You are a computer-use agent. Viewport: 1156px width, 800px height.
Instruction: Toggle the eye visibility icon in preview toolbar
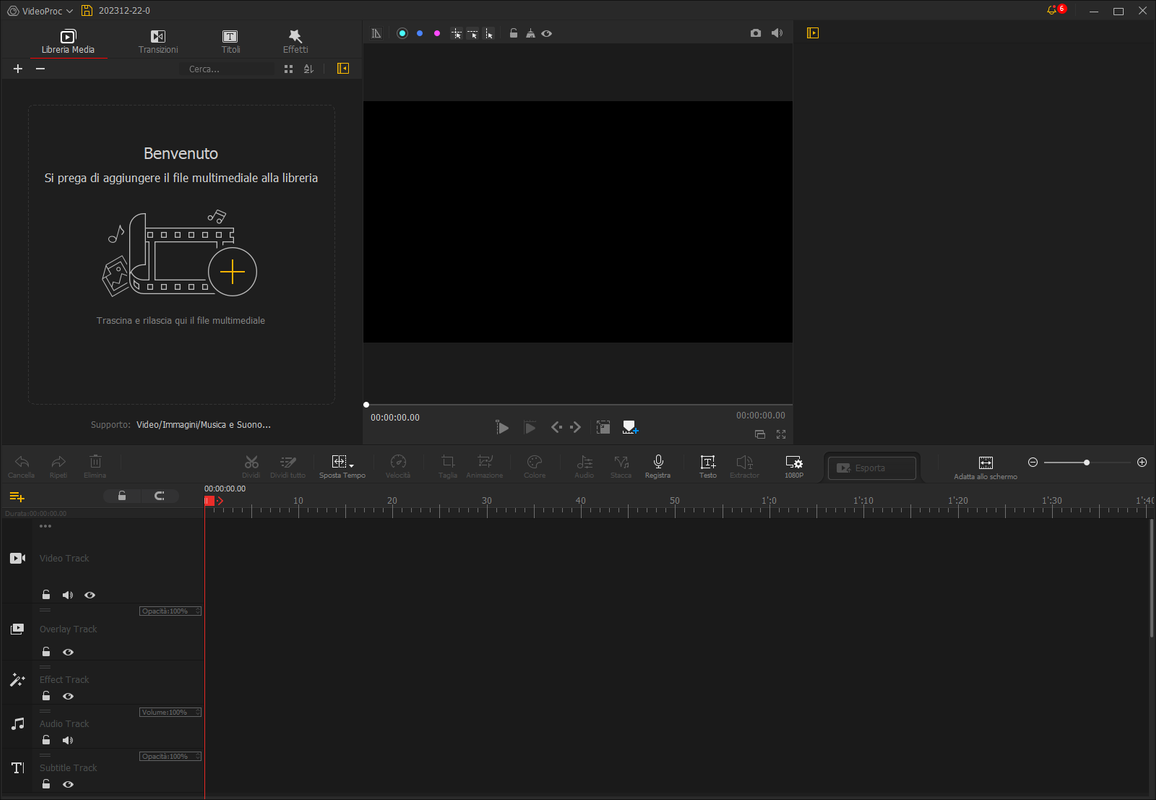coord(547,33)
